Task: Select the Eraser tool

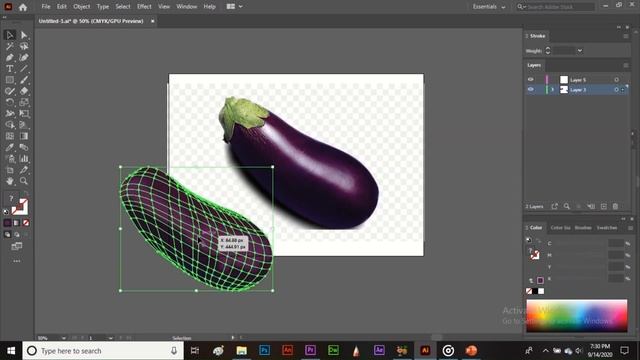Action: coord(24,91)
